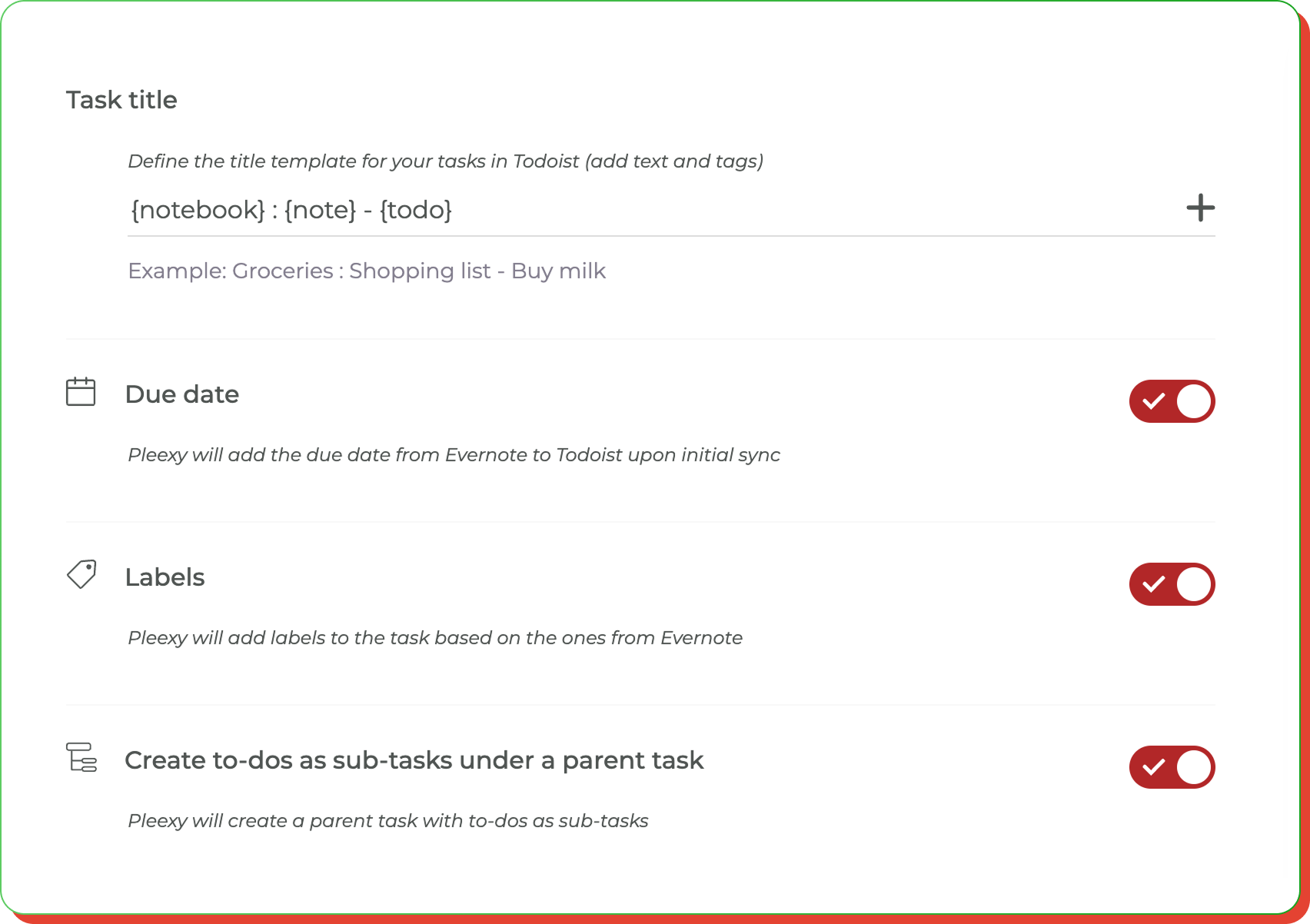Select the Task title heading
This screenshot has height=924, width=1310.
[121, 99]
